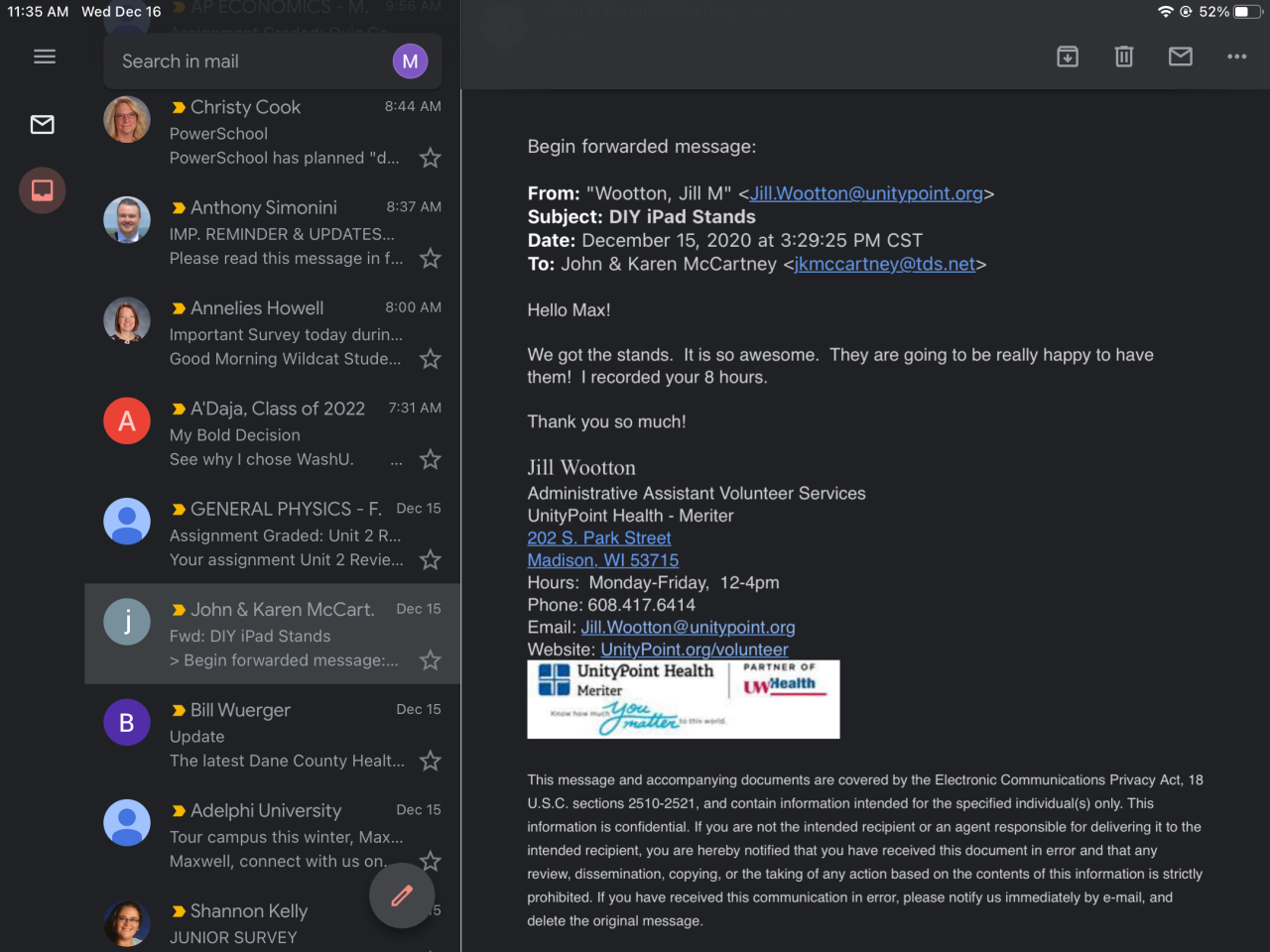
Task: Select the red inbox icon in sidebar
Action: click(43, 189)
